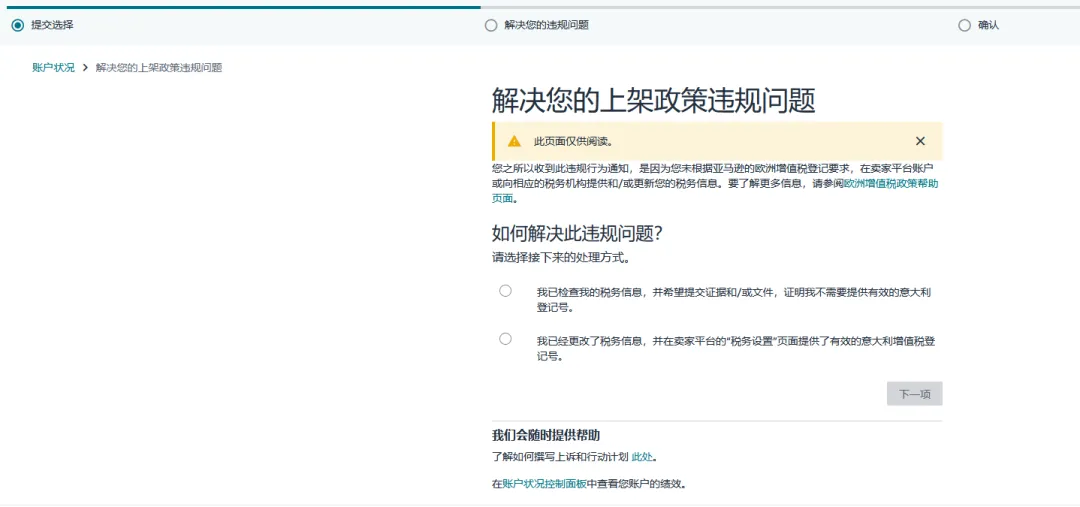Viewport: 1080px width, 507px height.
Task: Click the 如何解决此违规问题? heading
Action: tap(577, 233)
